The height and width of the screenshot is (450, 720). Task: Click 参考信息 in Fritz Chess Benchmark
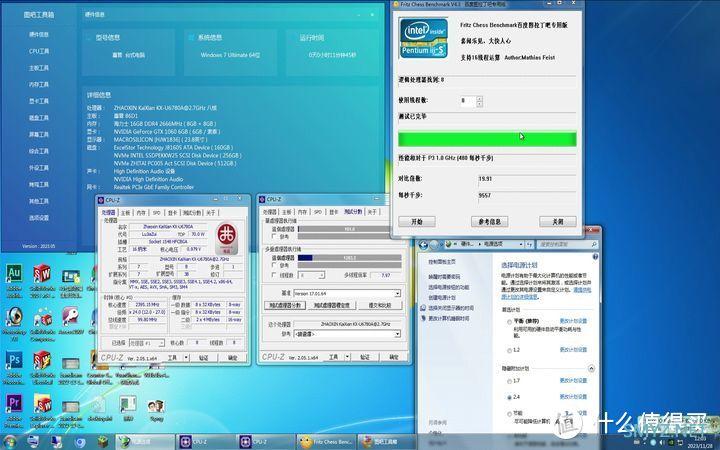coord(489,222)
